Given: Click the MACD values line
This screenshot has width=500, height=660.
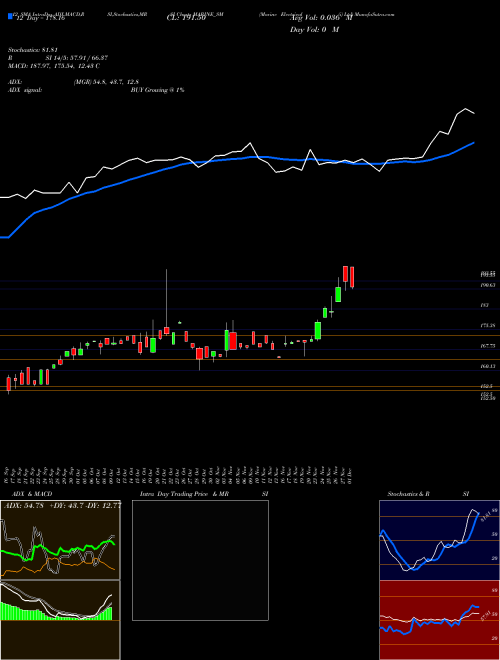Looking at the screenshot, I should click(54, 66).
